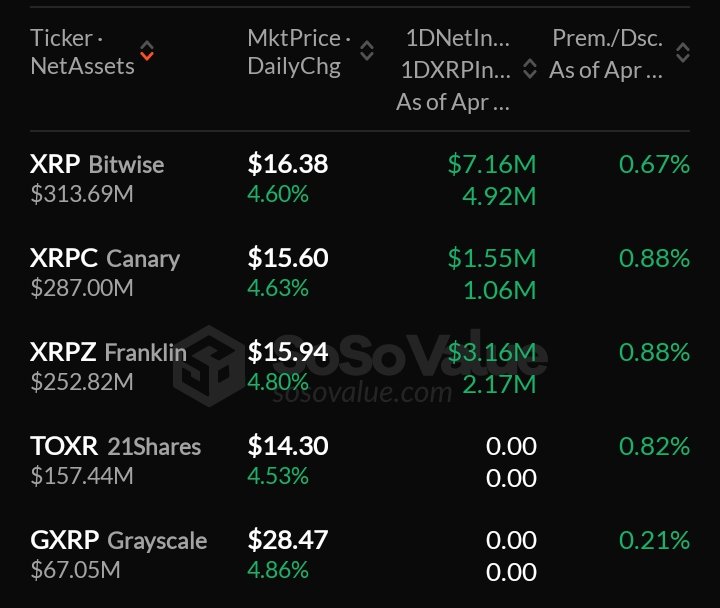Open the XRP Bitwise ticker row
Image resolution: width=720 pixels, height=608 pixels.
pyautogui.click(x=97, y=164)
